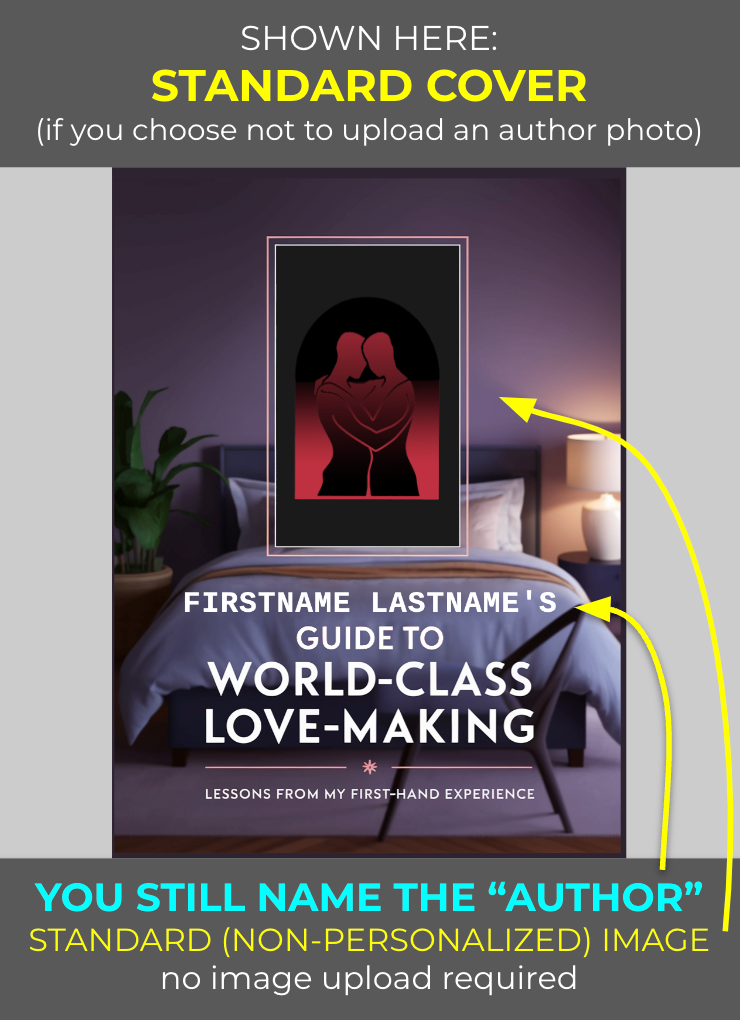This screenshot has width=740, height=1020.
Task: Click the author photo note in parentheses
Action: [369, 132]
